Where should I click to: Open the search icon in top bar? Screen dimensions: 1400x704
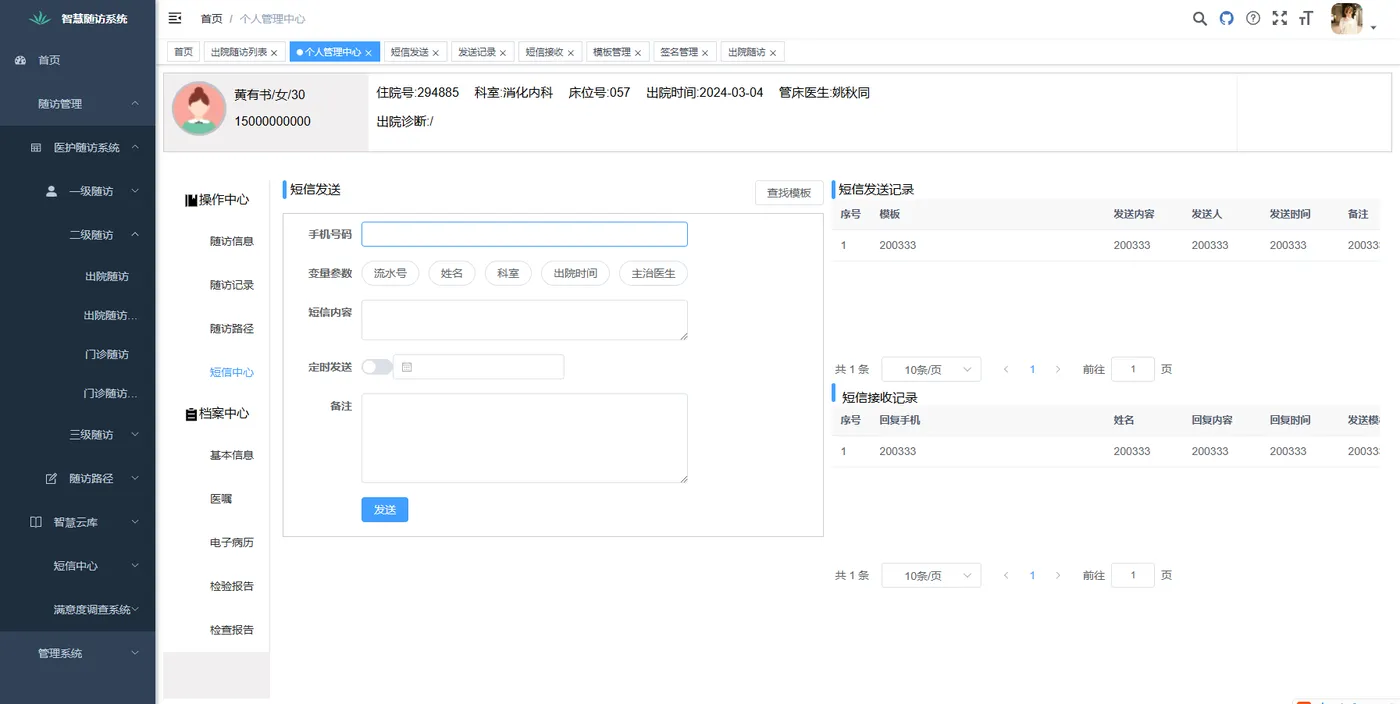click(1199, 18)
